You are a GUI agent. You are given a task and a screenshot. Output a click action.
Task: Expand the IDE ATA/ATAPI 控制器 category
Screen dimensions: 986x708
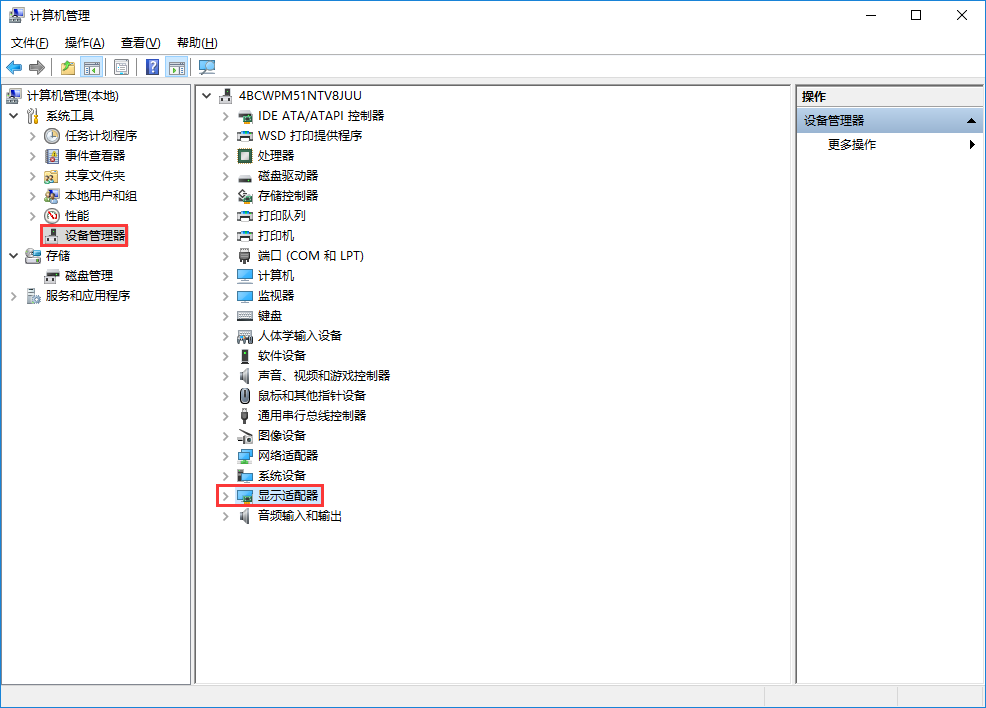pos(225,115)
